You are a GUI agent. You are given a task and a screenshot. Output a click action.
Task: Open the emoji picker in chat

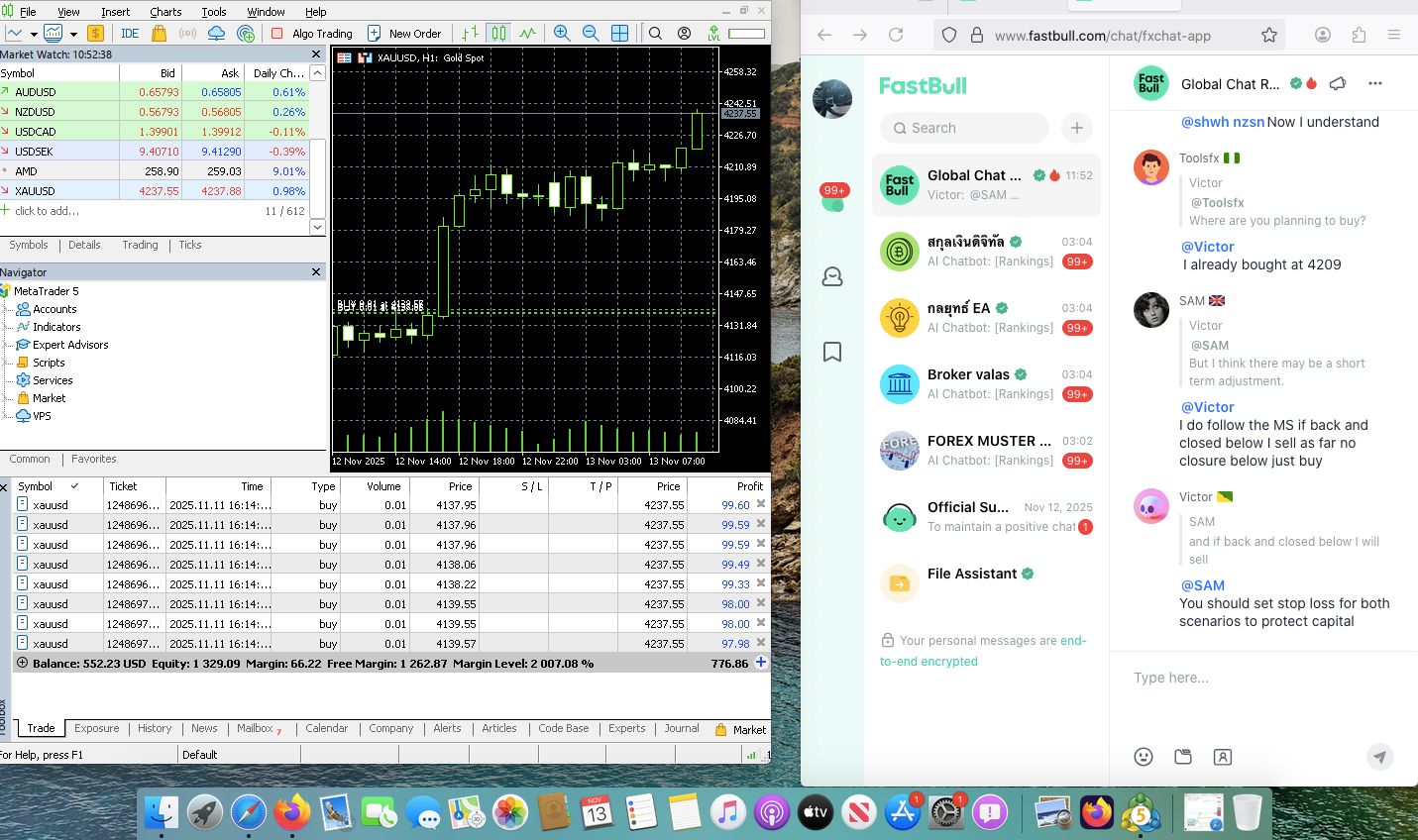click(x=1144, y=757)
